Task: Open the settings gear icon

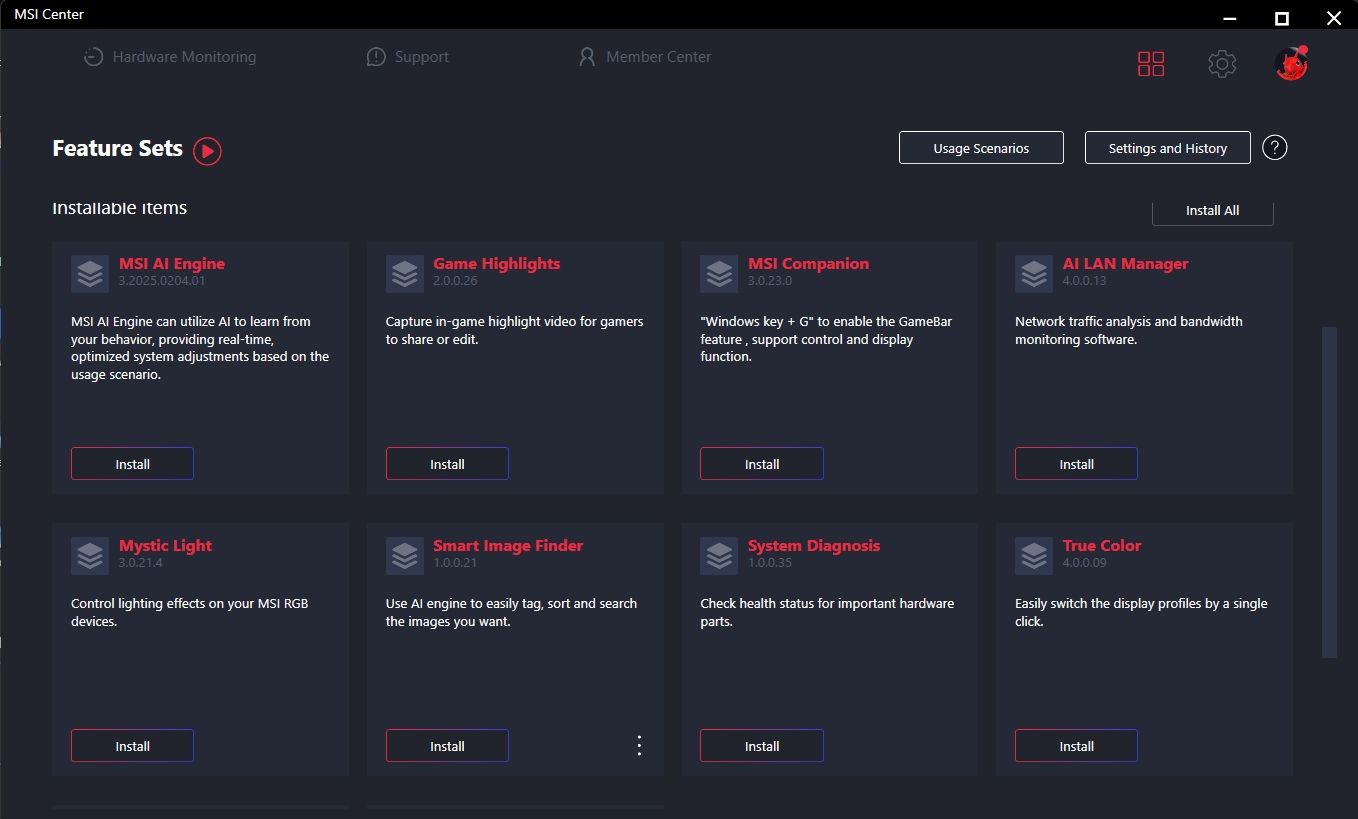Action: 1222,64
